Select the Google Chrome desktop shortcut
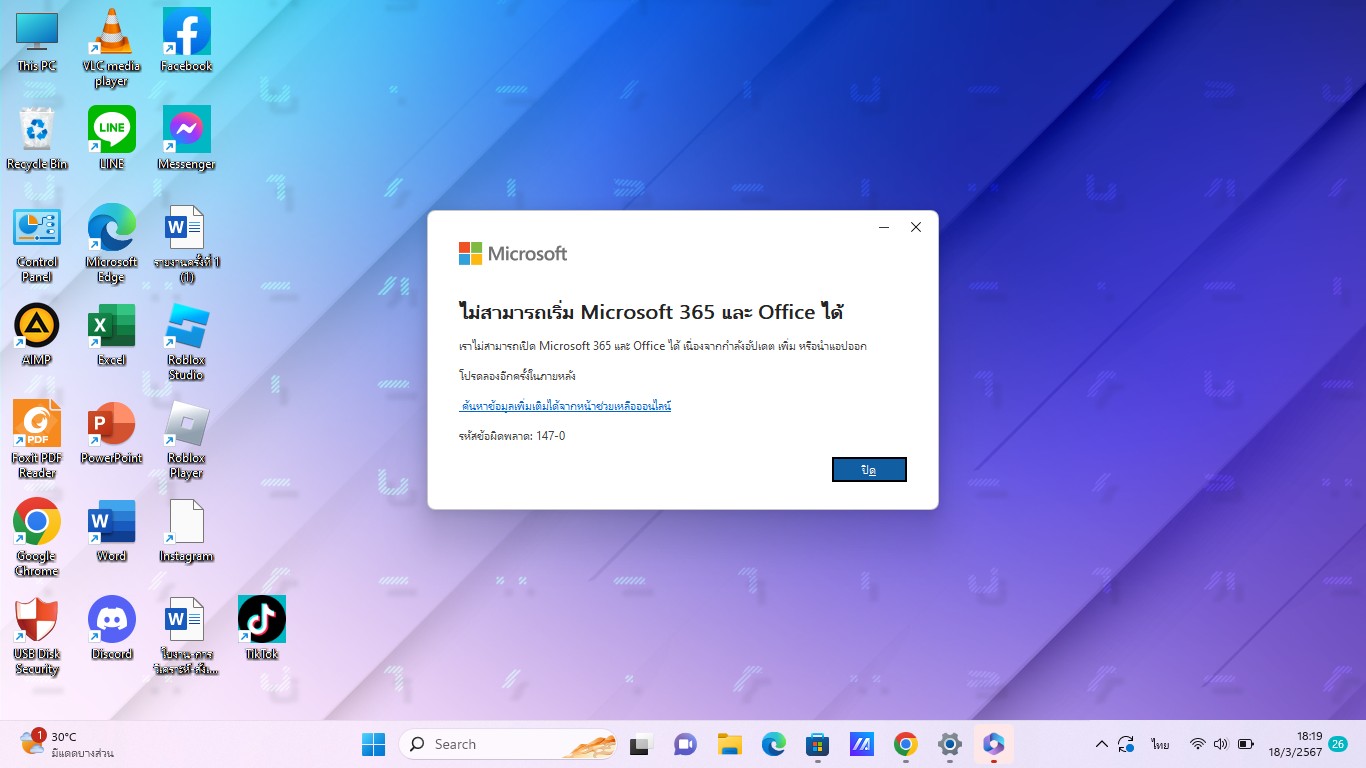The height and width of the screenshot is (768, 1366). click(x=37, y=538)
